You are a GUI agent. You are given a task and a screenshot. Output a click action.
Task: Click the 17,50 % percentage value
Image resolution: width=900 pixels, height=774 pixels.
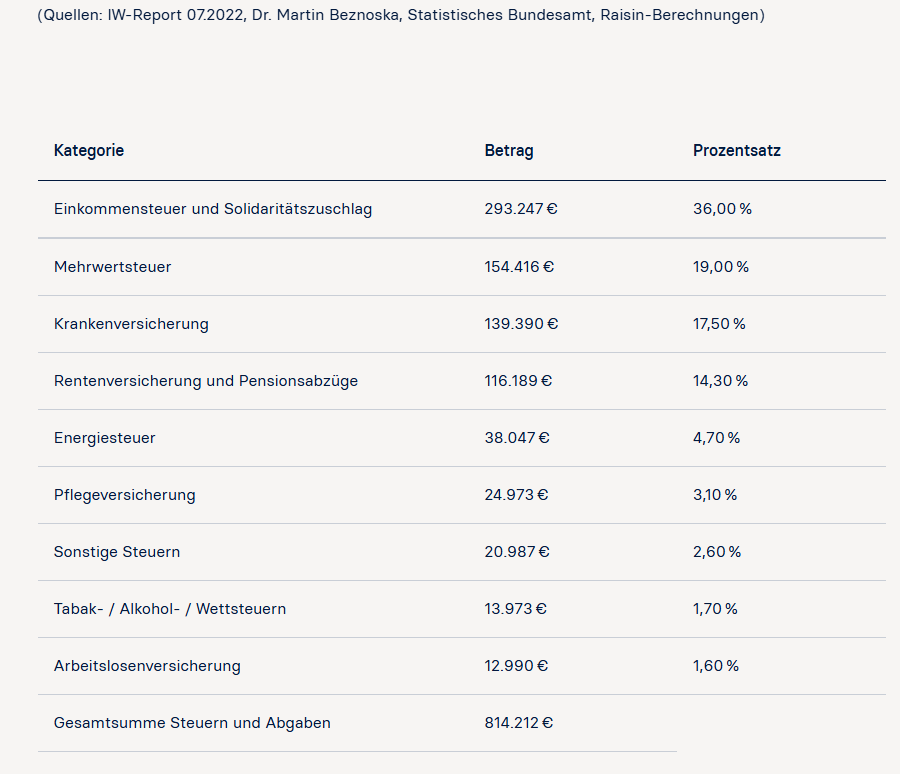pos(719,324)
